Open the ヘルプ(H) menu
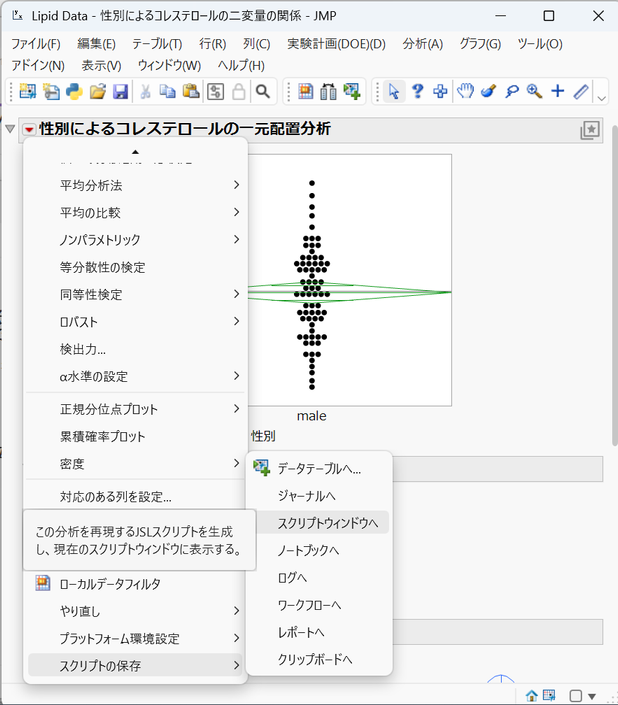The width and height of the screenshot is (618, 705). click(241, 66)
